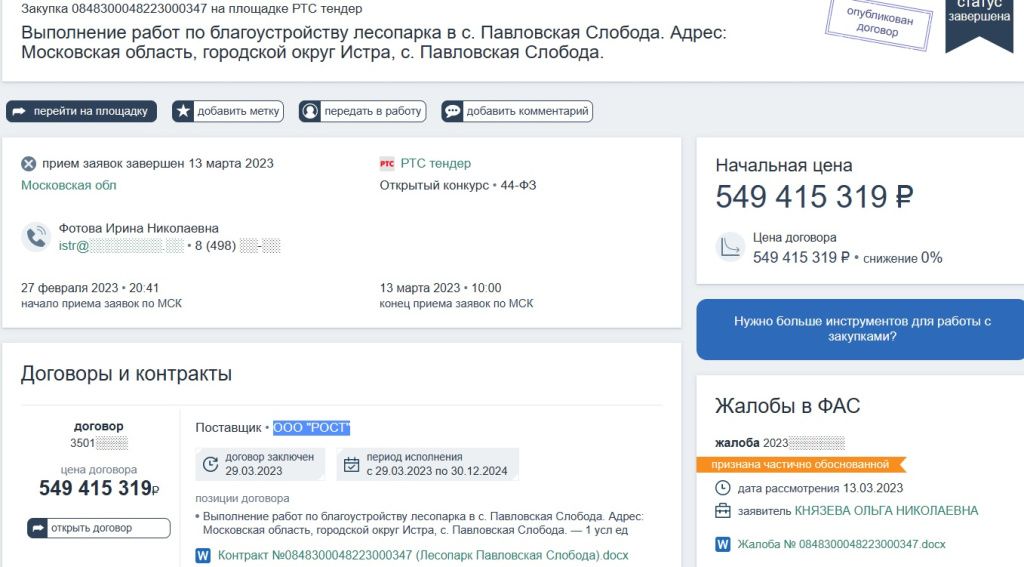Screen dimensions: 1024x567
Task: Click the Word icon beside Контракт file
Action: pyautogui.click(x=203, y=555)
